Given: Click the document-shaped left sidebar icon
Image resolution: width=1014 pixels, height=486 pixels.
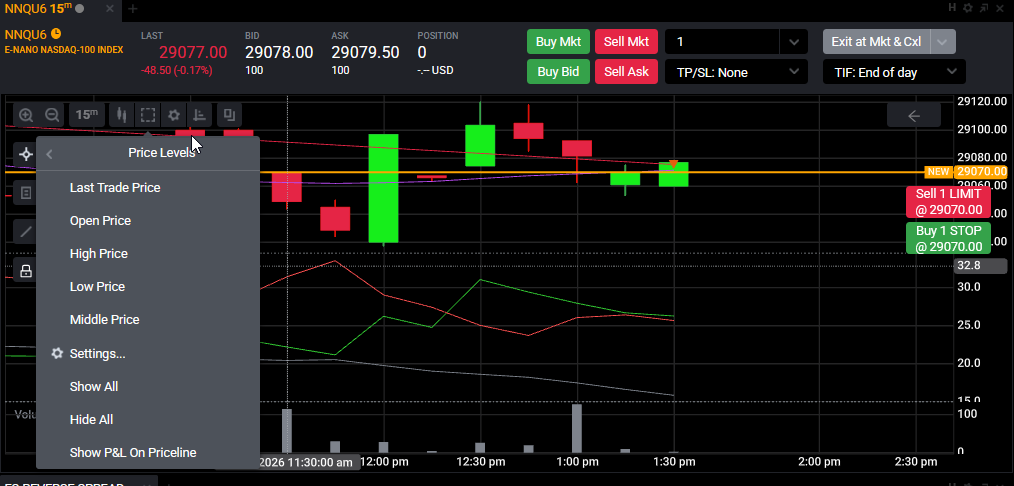Looking at the screenshot, I should 26,193.
